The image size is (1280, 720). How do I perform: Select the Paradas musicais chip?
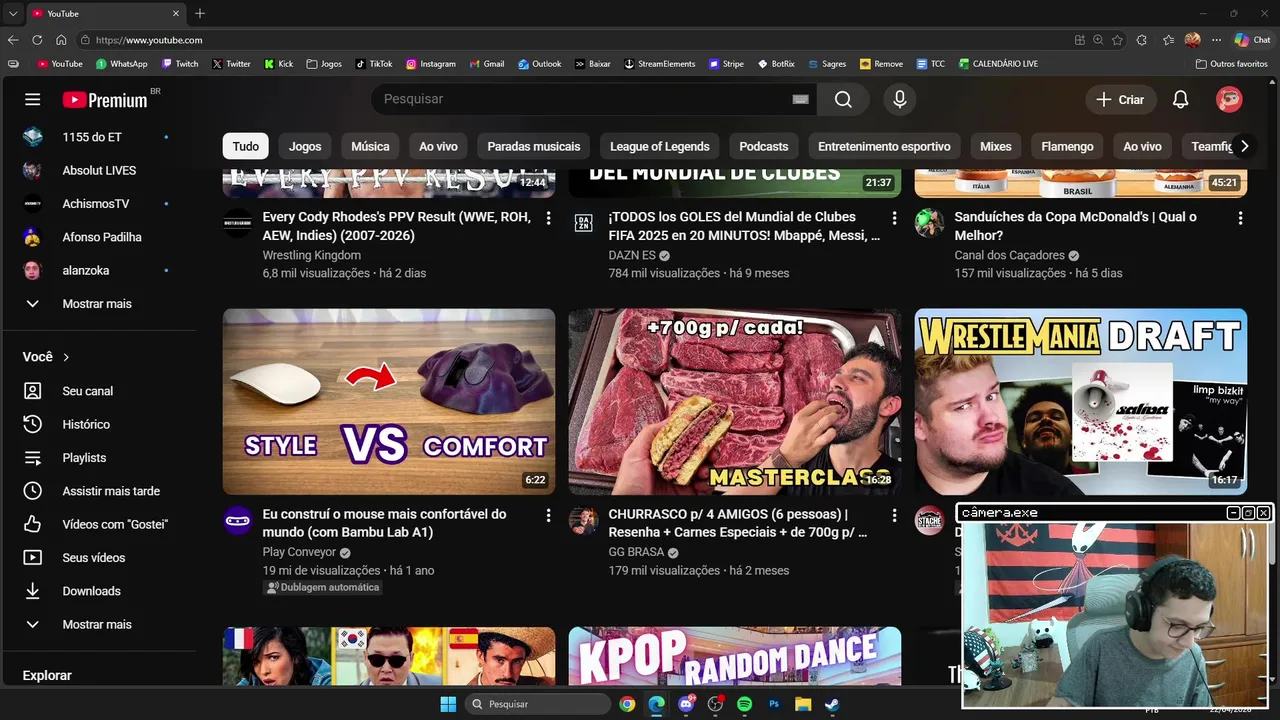[x=534, y=146]
